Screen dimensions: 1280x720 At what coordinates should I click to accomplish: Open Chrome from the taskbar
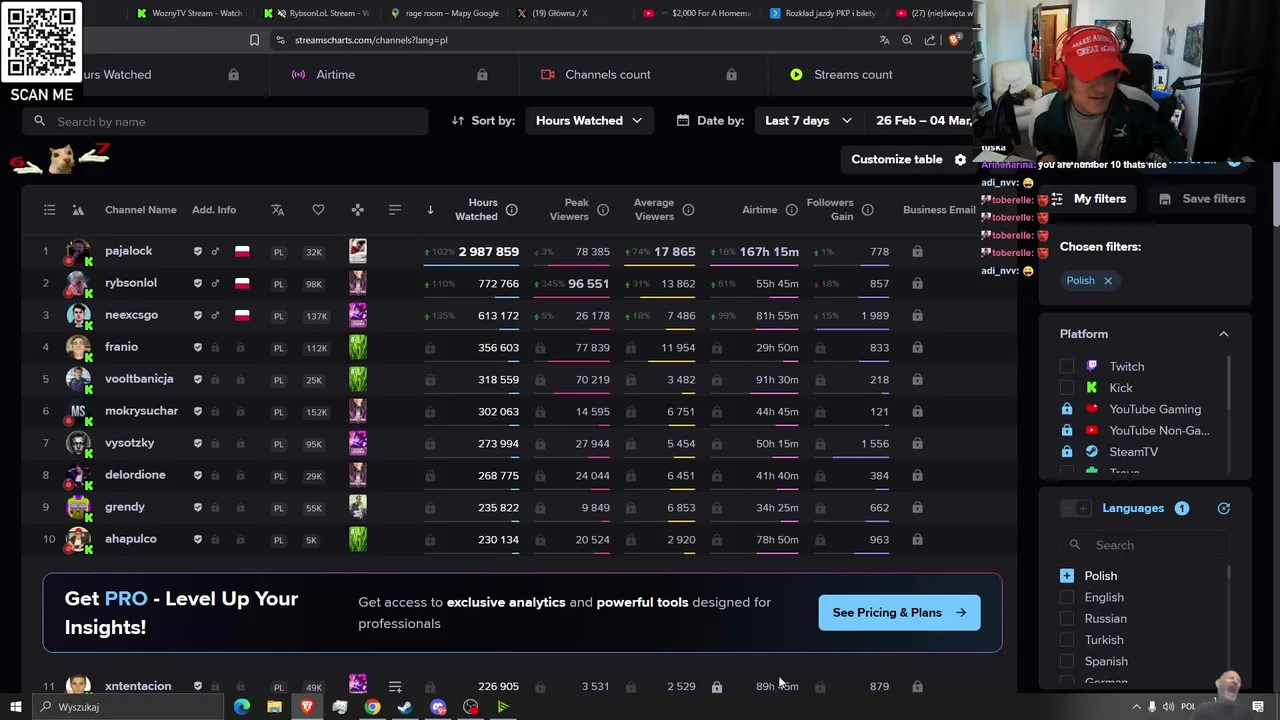click(372, 707)
